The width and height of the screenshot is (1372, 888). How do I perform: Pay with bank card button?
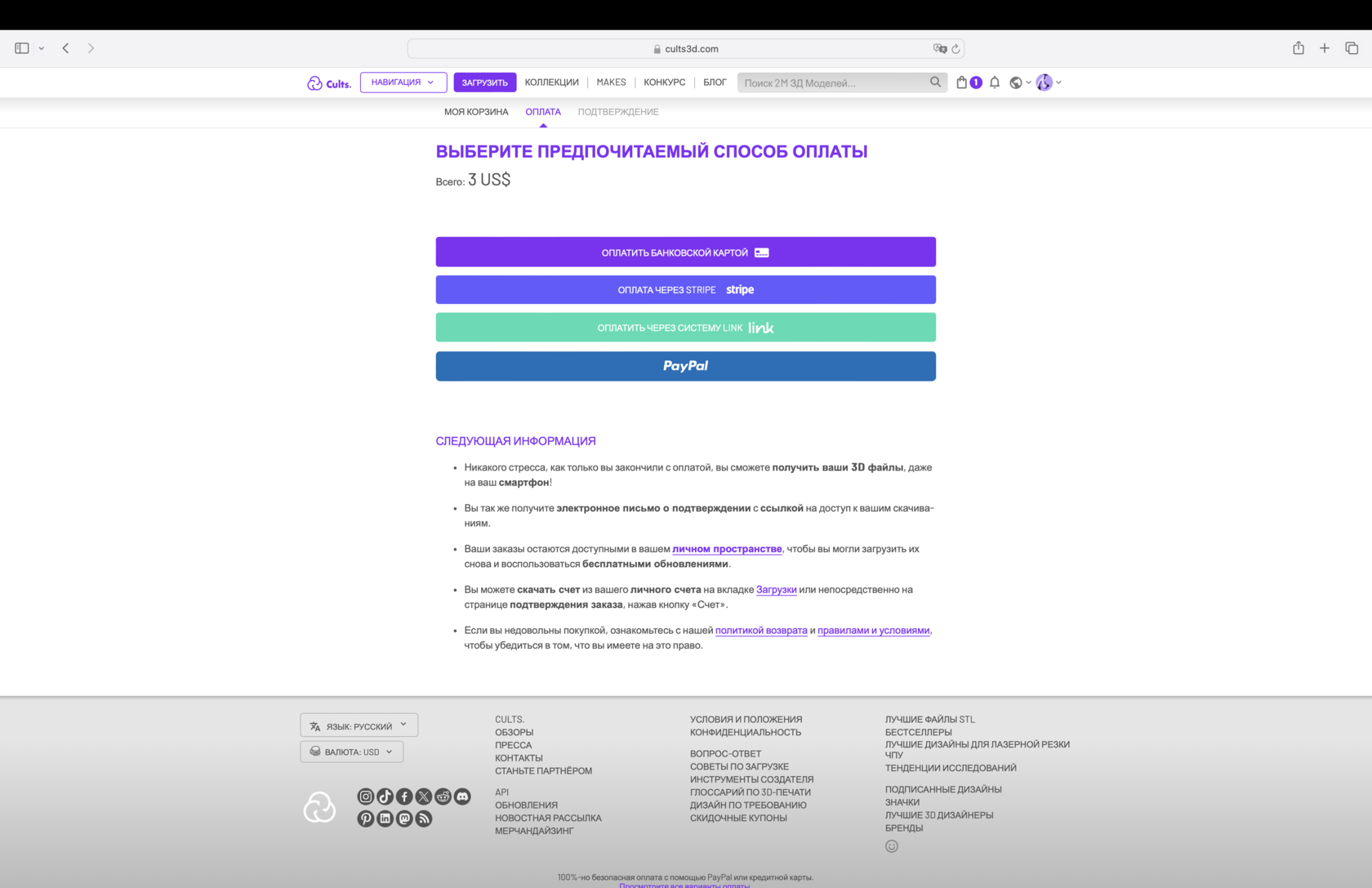point(686,252)
